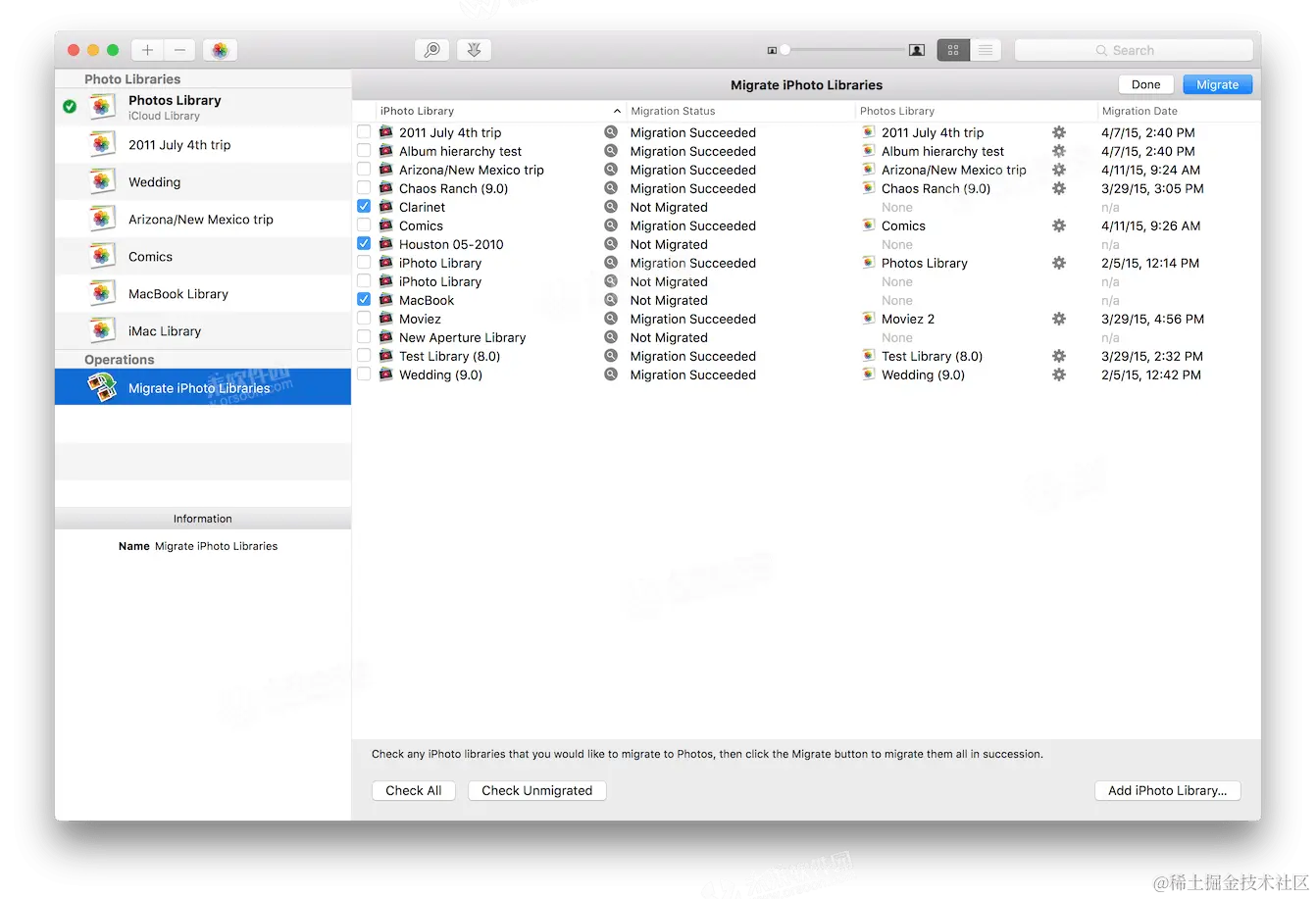
Task: Sort by Migration Date column header
Action: point(1179,111)
